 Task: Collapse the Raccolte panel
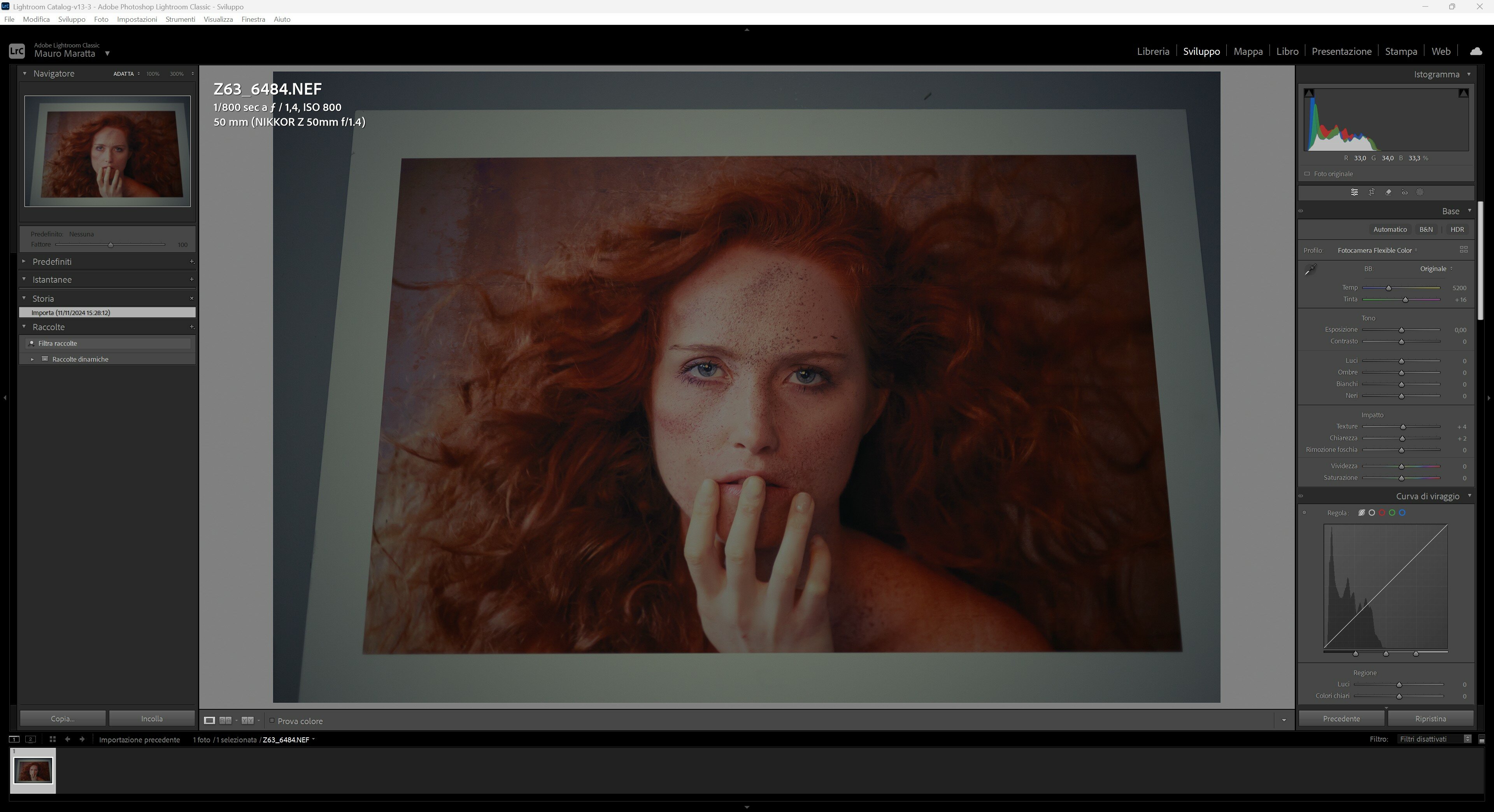click(x=24, y=327)
